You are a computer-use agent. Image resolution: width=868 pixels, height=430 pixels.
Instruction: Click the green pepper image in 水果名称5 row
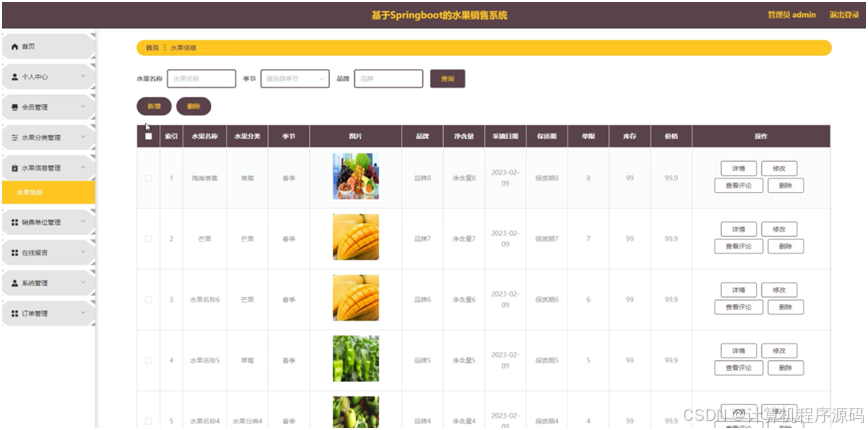pyautogui.click(x=356, y=359)
